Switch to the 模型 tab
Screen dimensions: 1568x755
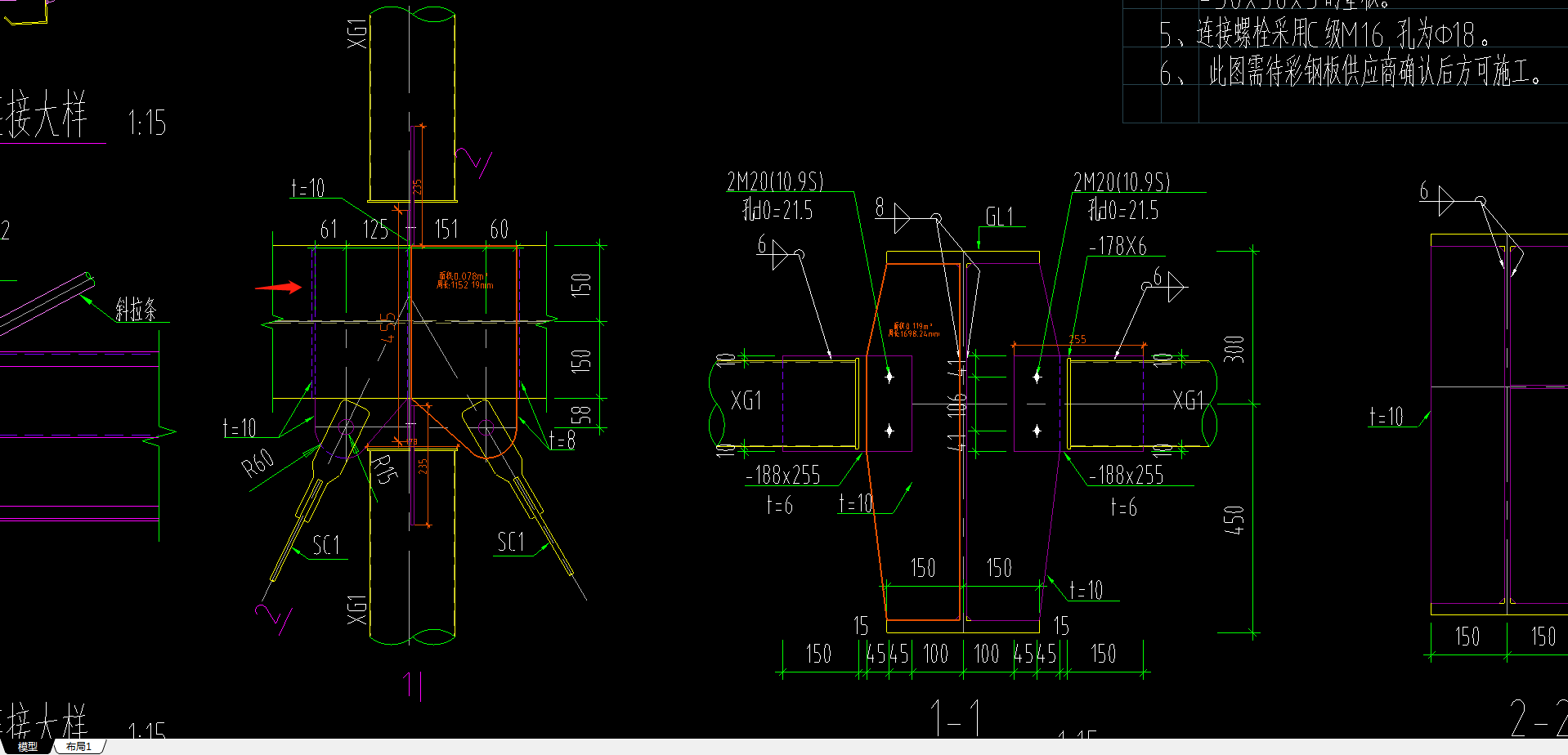point(28,747)
